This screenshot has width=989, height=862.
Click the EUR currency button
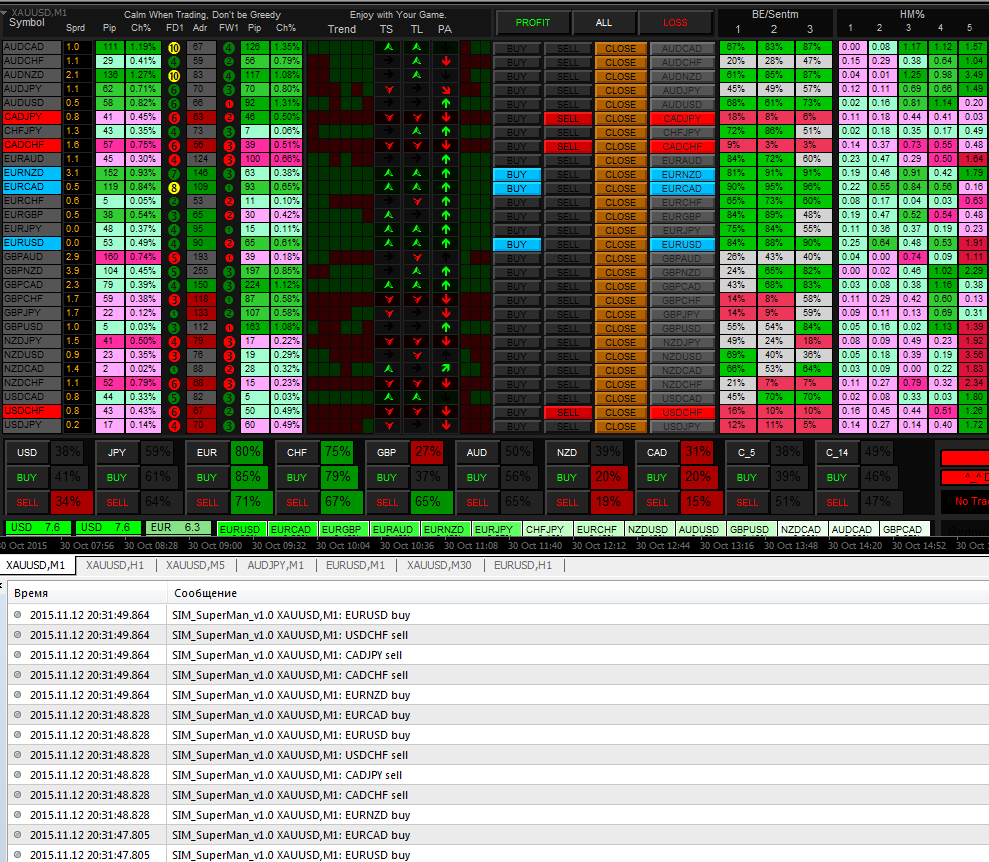tap(207, 453)
